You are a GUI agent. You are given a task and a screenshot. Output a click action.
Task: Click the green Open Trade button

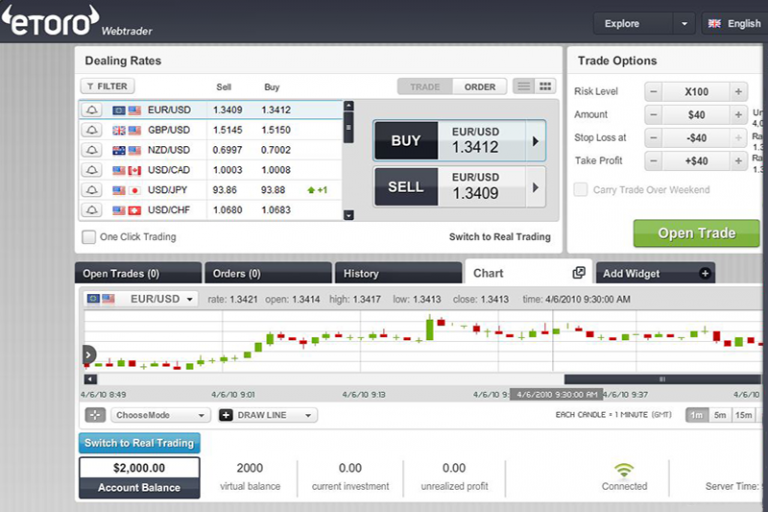696,233
